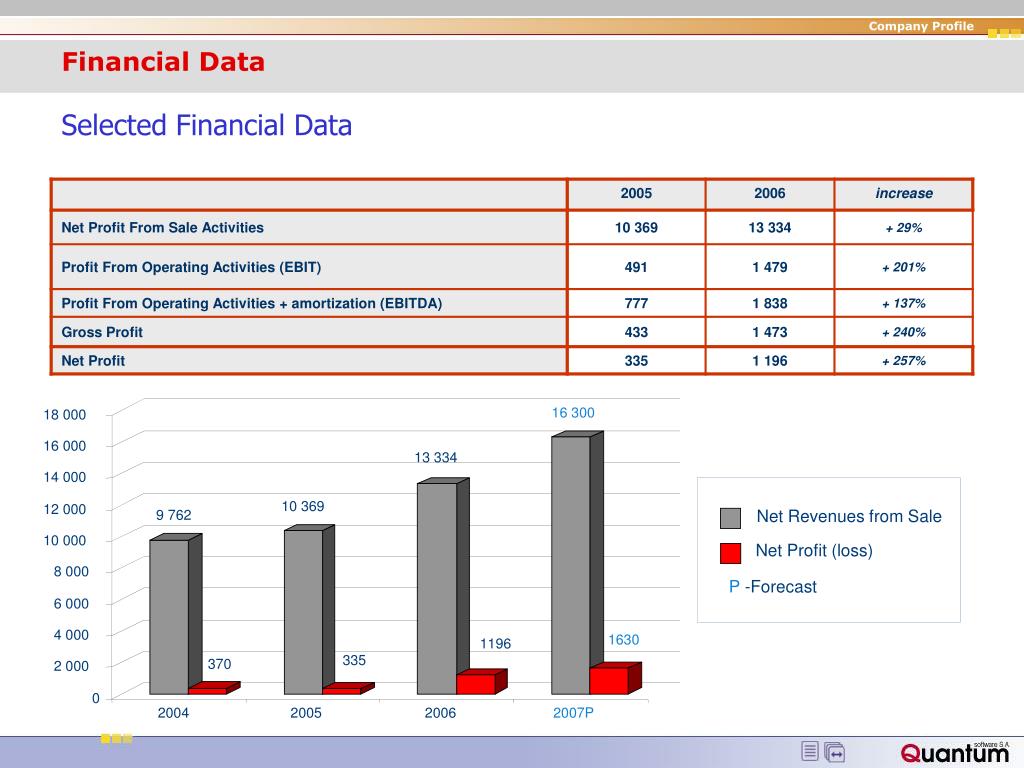The image size is (1024, 768).
Task: Click the 'P -Forecast' legend note
Action: tap(773, 586)
